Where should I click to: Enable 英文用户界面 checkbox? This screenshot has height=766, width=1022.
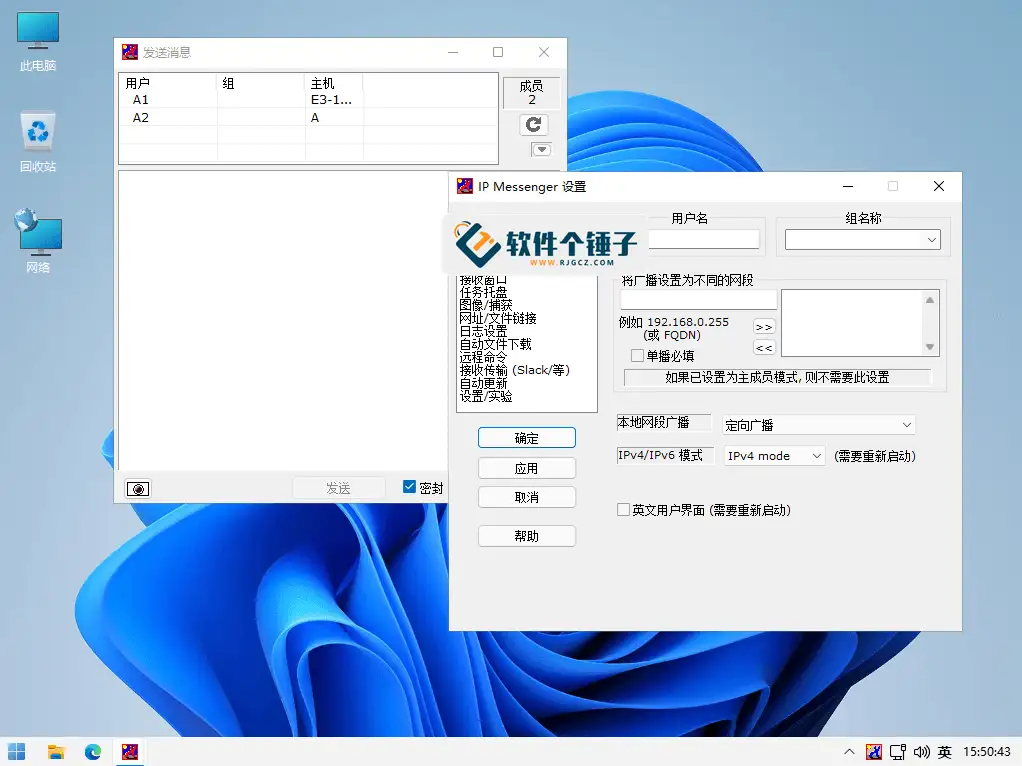[x=624, y=510]
